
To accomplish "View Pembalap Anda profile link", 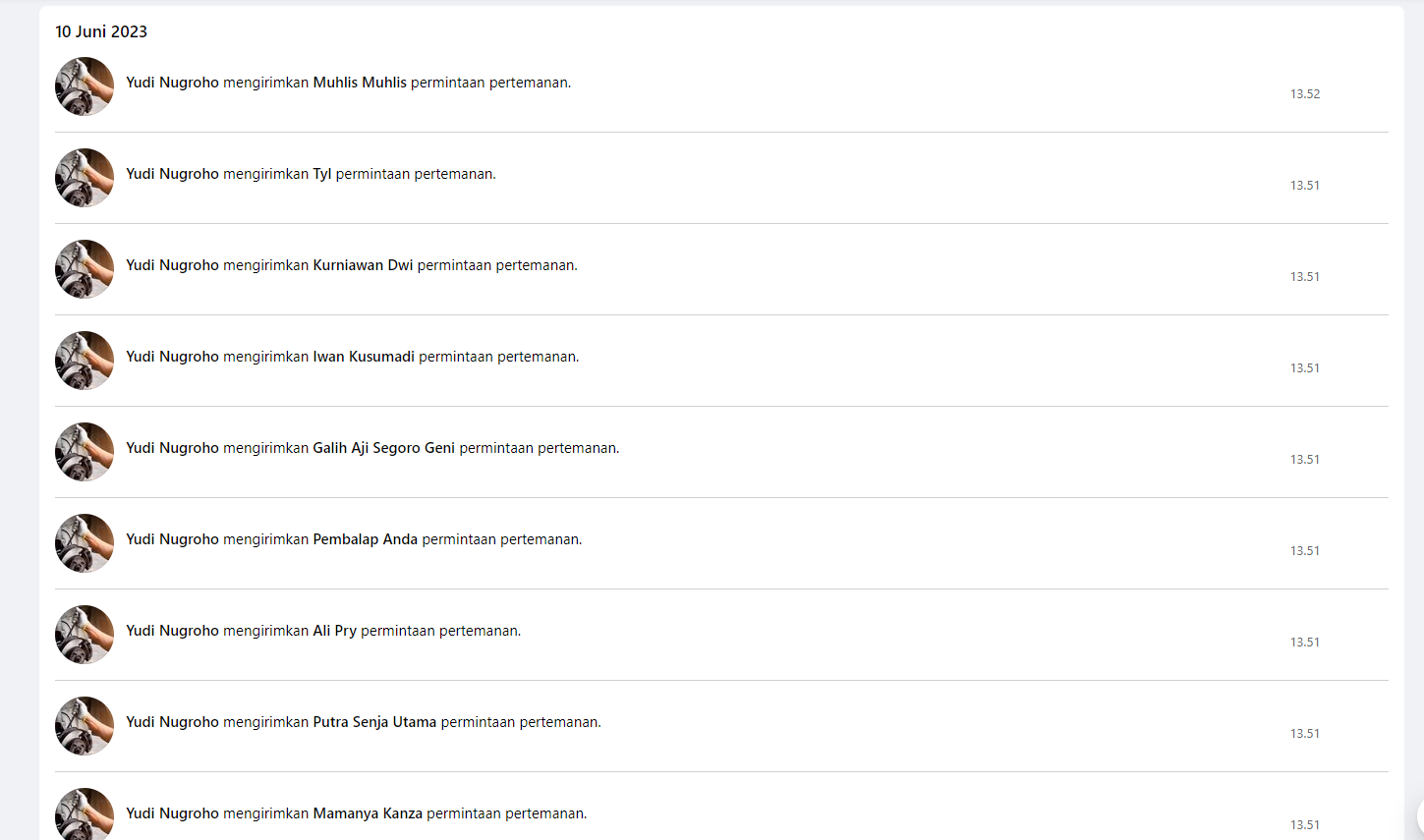I will click(366, 539).
